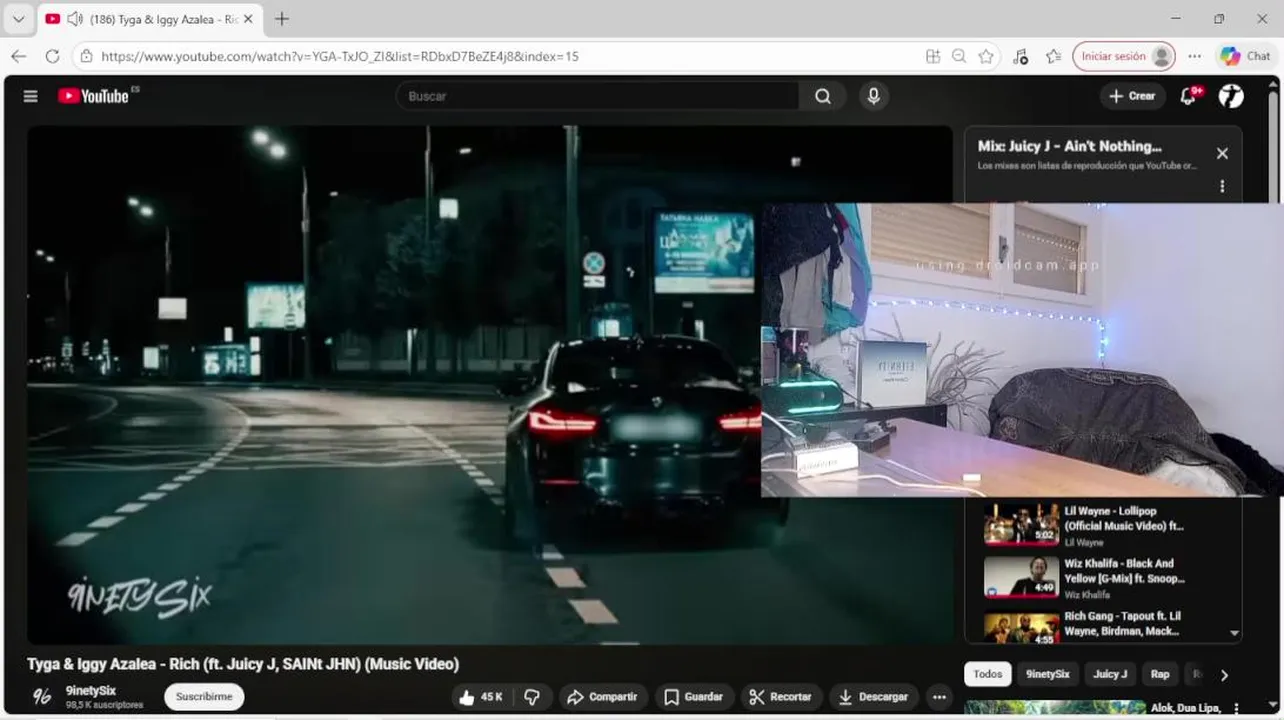Click Rich Gang - Tapout title
The height and width of the screenshot is (720, 1284).
pyautogui.click(x=1123, y=623)
